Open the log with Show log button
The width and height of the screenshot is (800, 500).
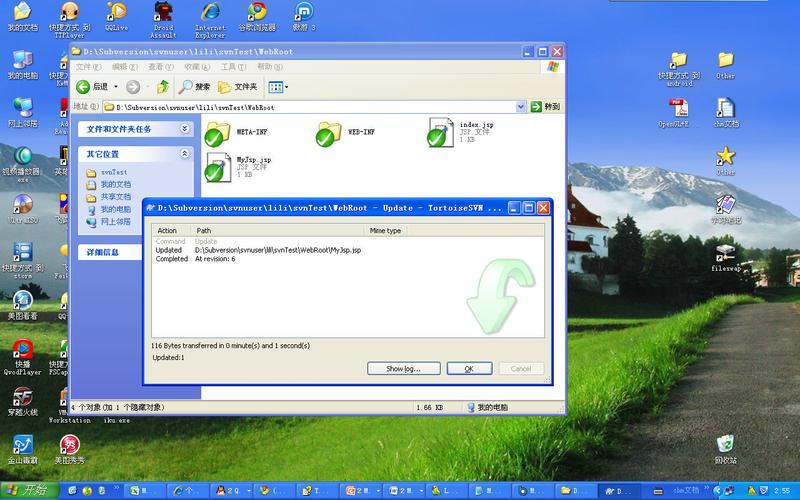403,369
